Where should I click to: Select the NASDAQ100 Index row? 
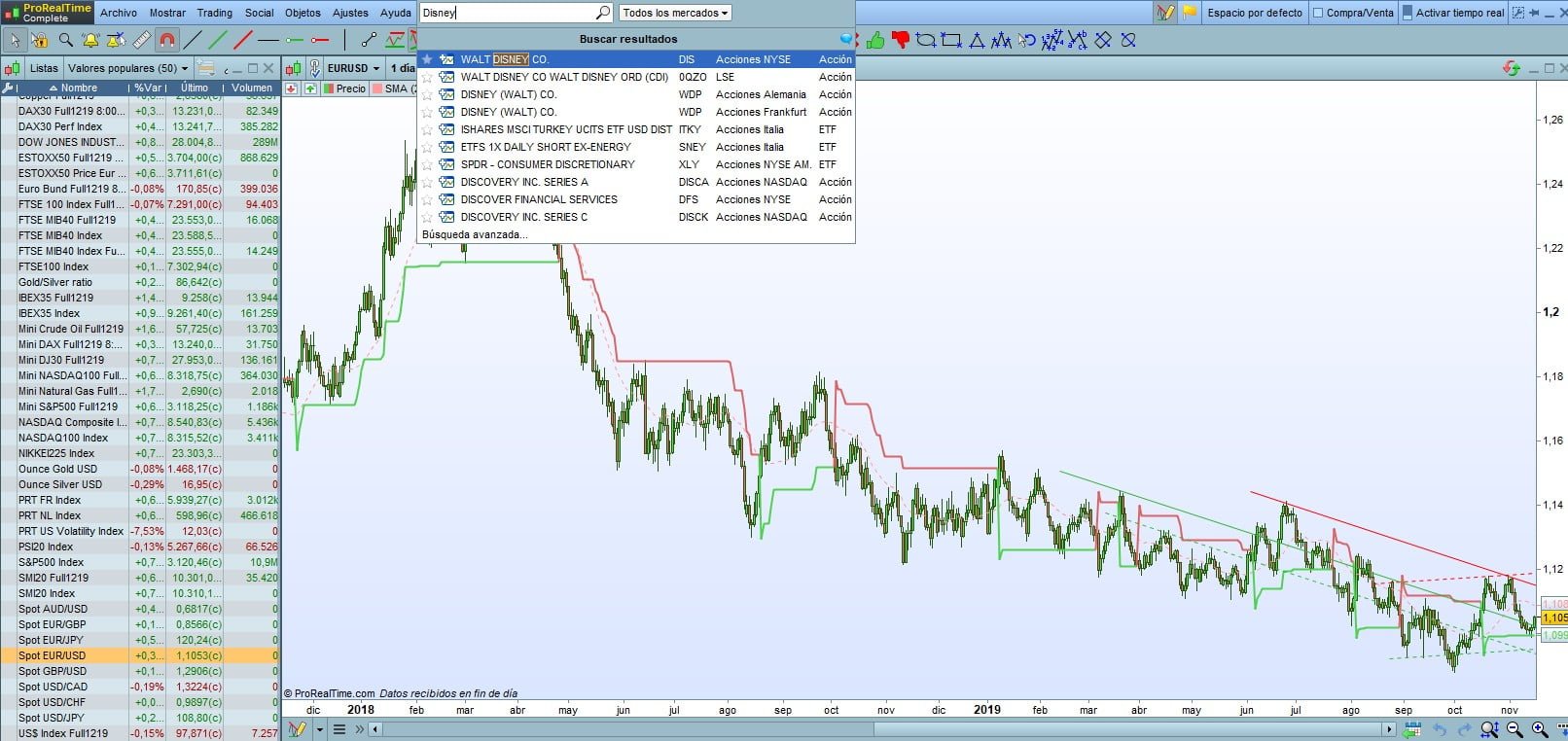tap(140, 438)
